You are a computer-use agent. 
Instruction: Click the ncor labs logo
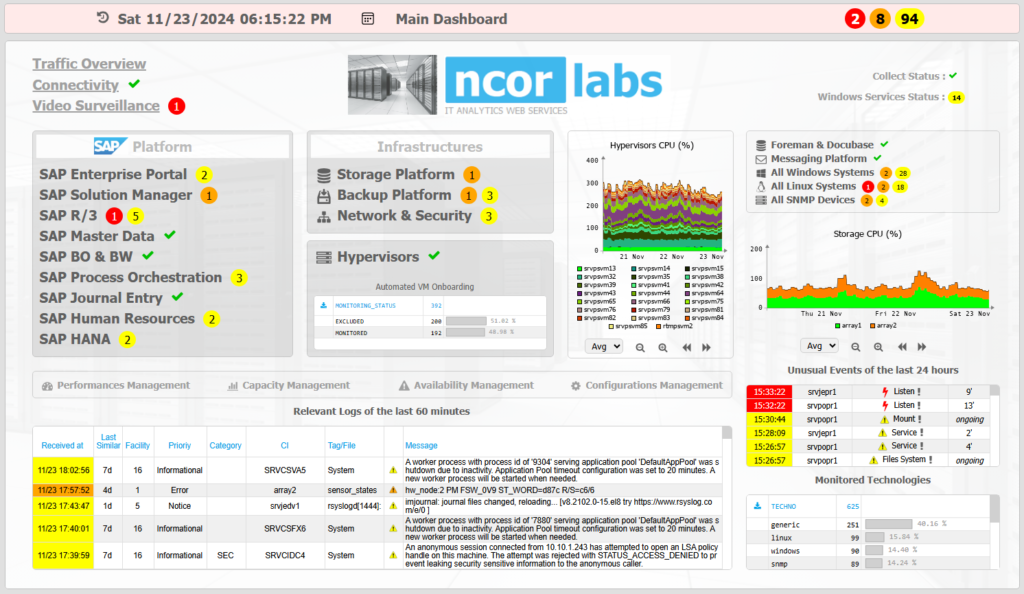pyautogui.click(x=505, y=85)
